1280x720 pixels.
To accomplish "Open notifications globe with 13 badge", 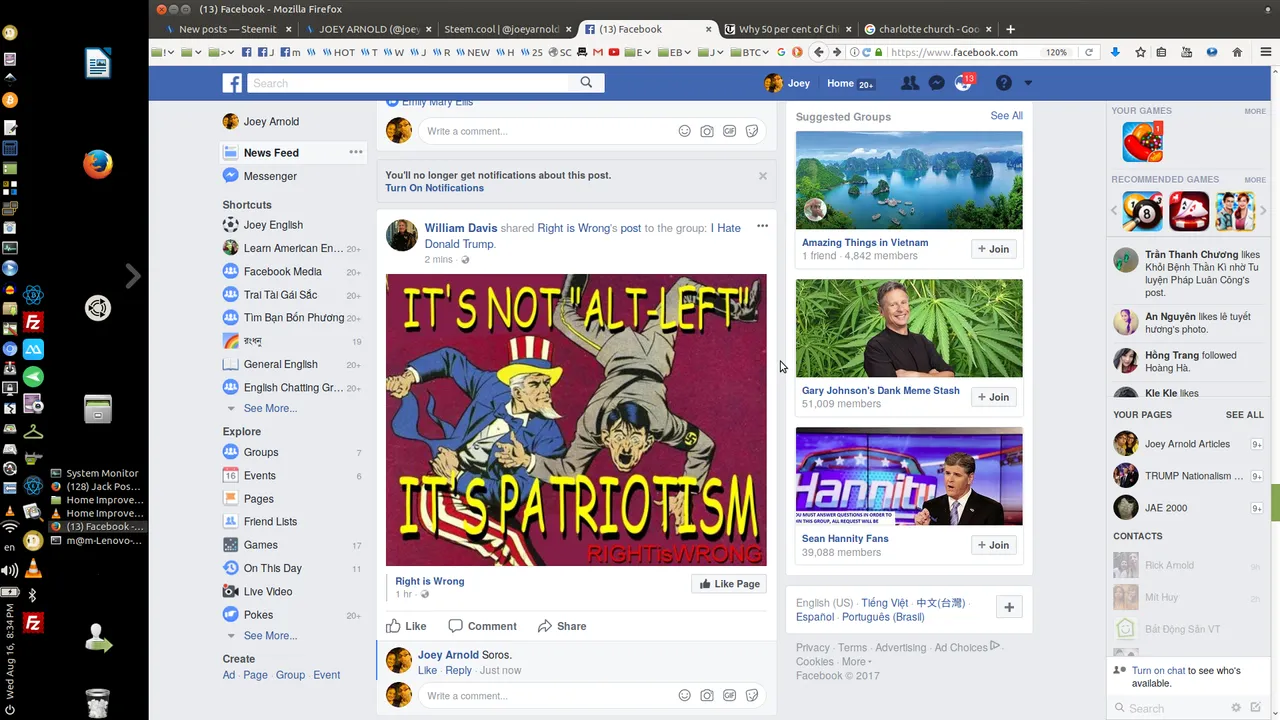I will (x=963, y=83).
